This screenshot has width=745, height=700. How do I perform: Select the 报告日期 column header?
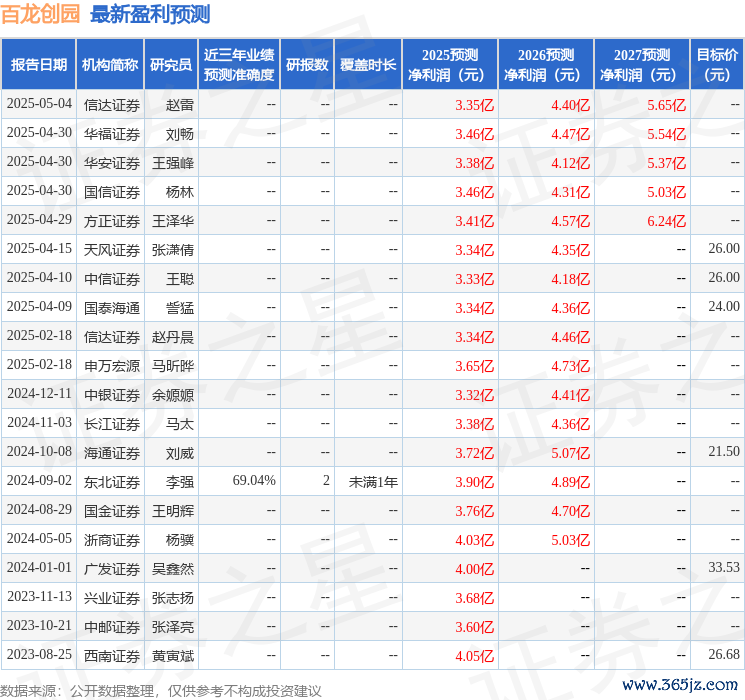point(38,65)
